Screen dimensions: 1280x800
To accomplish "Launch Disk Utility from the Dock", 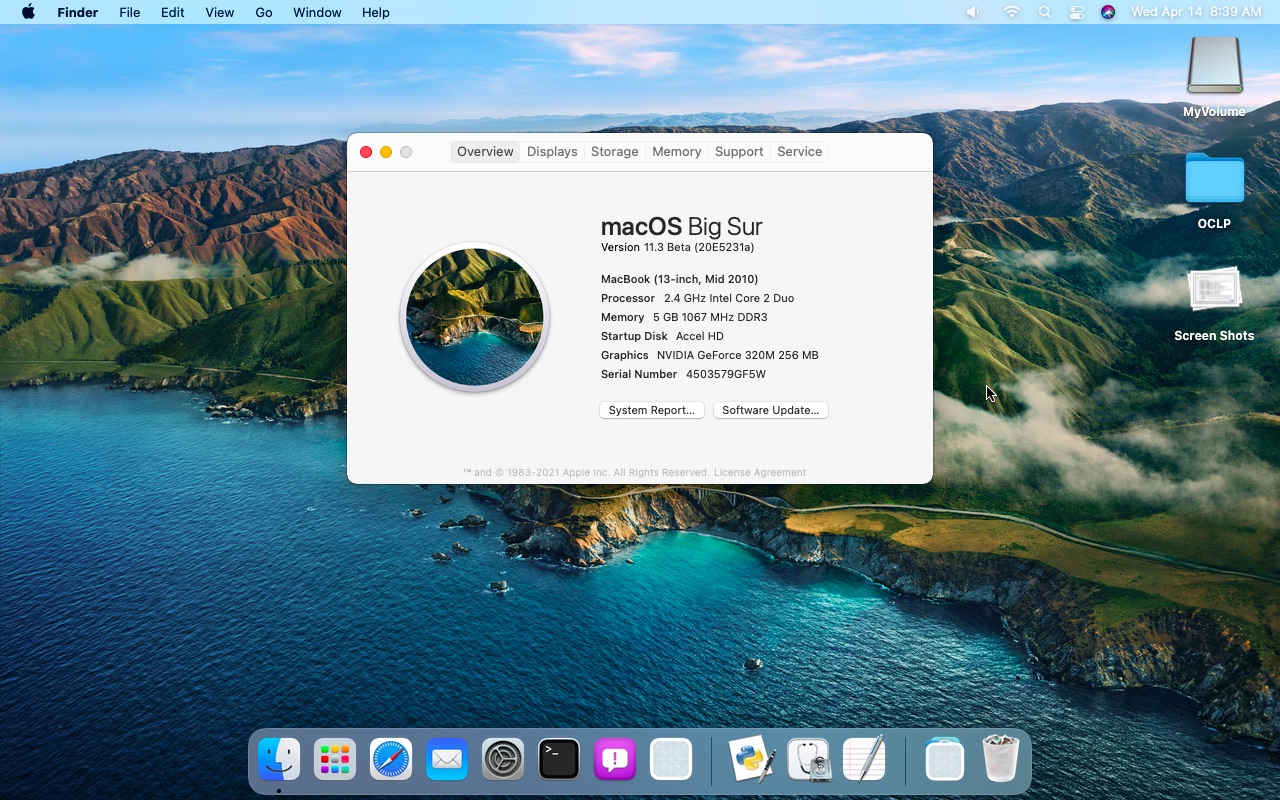I will point(809,760).
